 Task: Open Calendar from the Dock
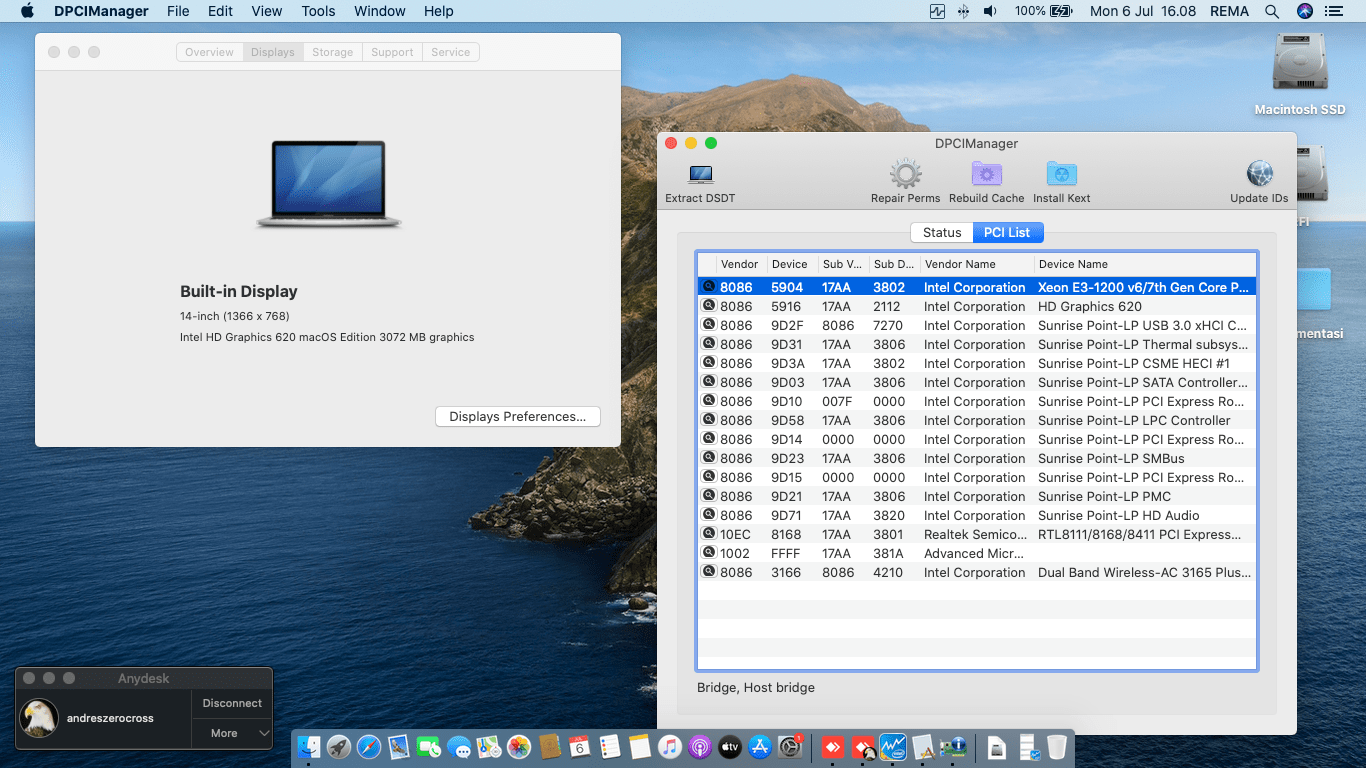(x=579, y=746)
